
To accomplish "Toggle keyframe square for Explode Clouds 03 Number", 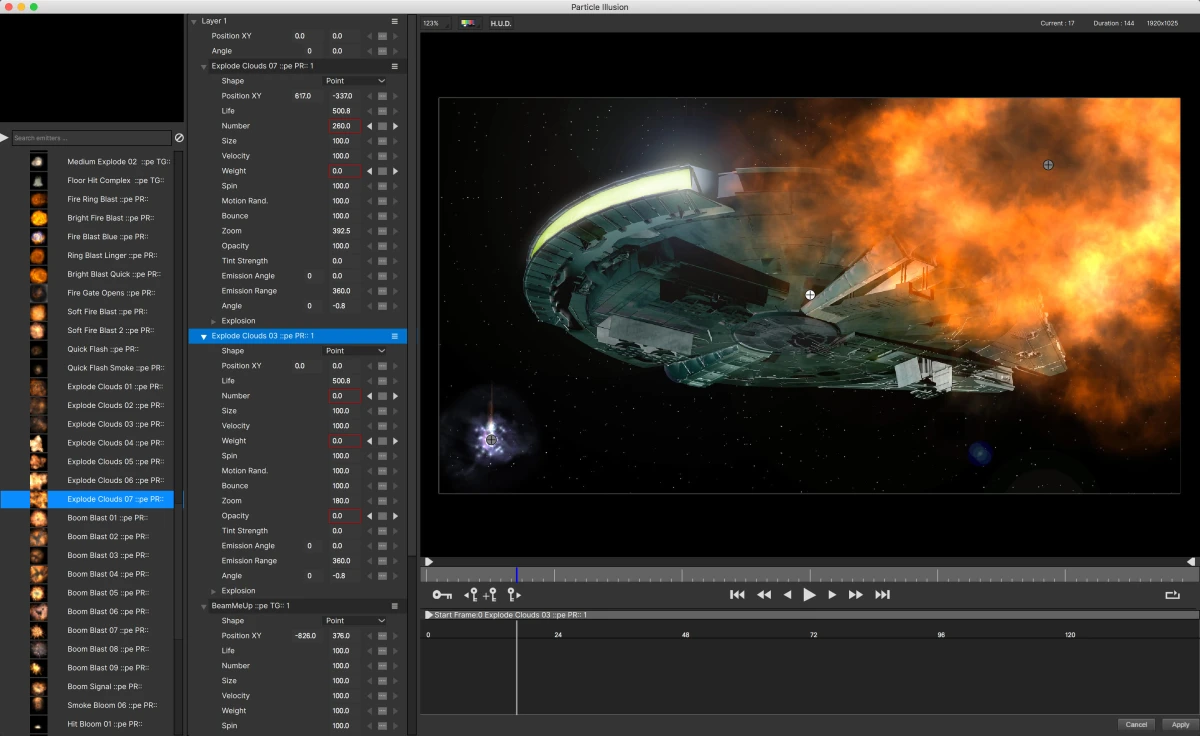I will 382,396.
